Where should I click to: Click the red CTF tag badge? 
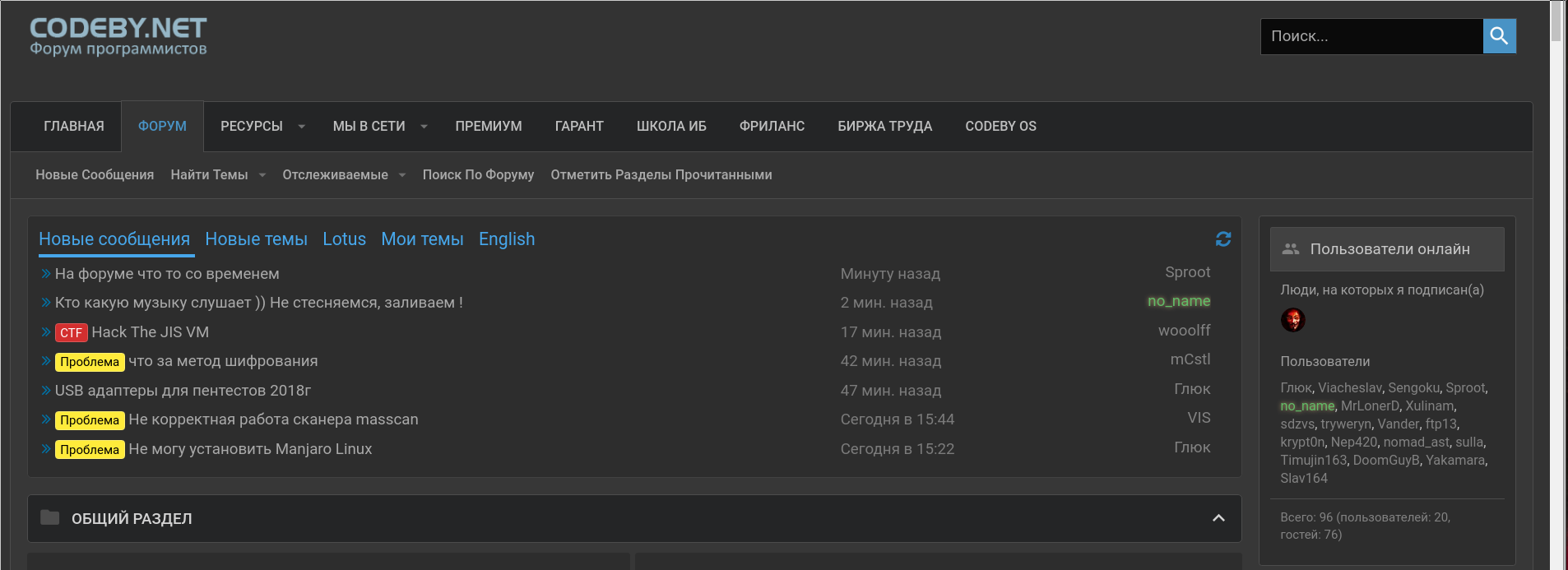pos(71,332)
